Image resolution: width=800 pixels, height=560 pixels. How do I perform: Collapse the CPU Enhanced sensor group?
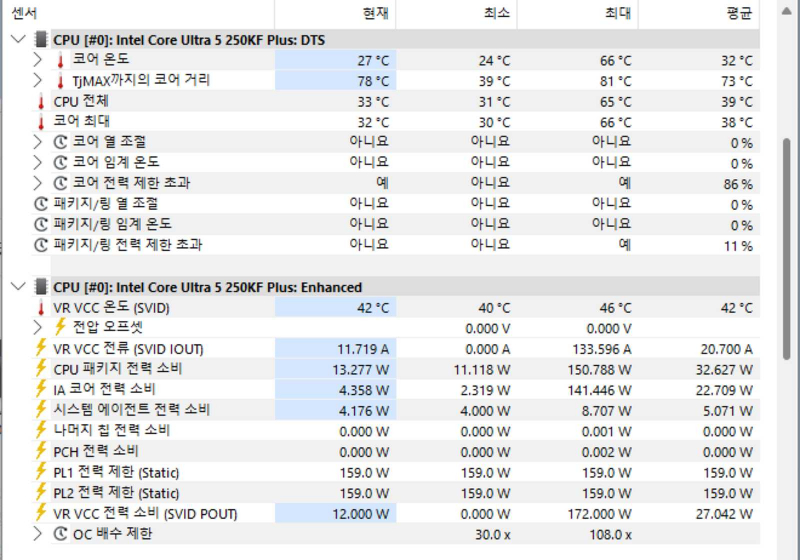17,287
